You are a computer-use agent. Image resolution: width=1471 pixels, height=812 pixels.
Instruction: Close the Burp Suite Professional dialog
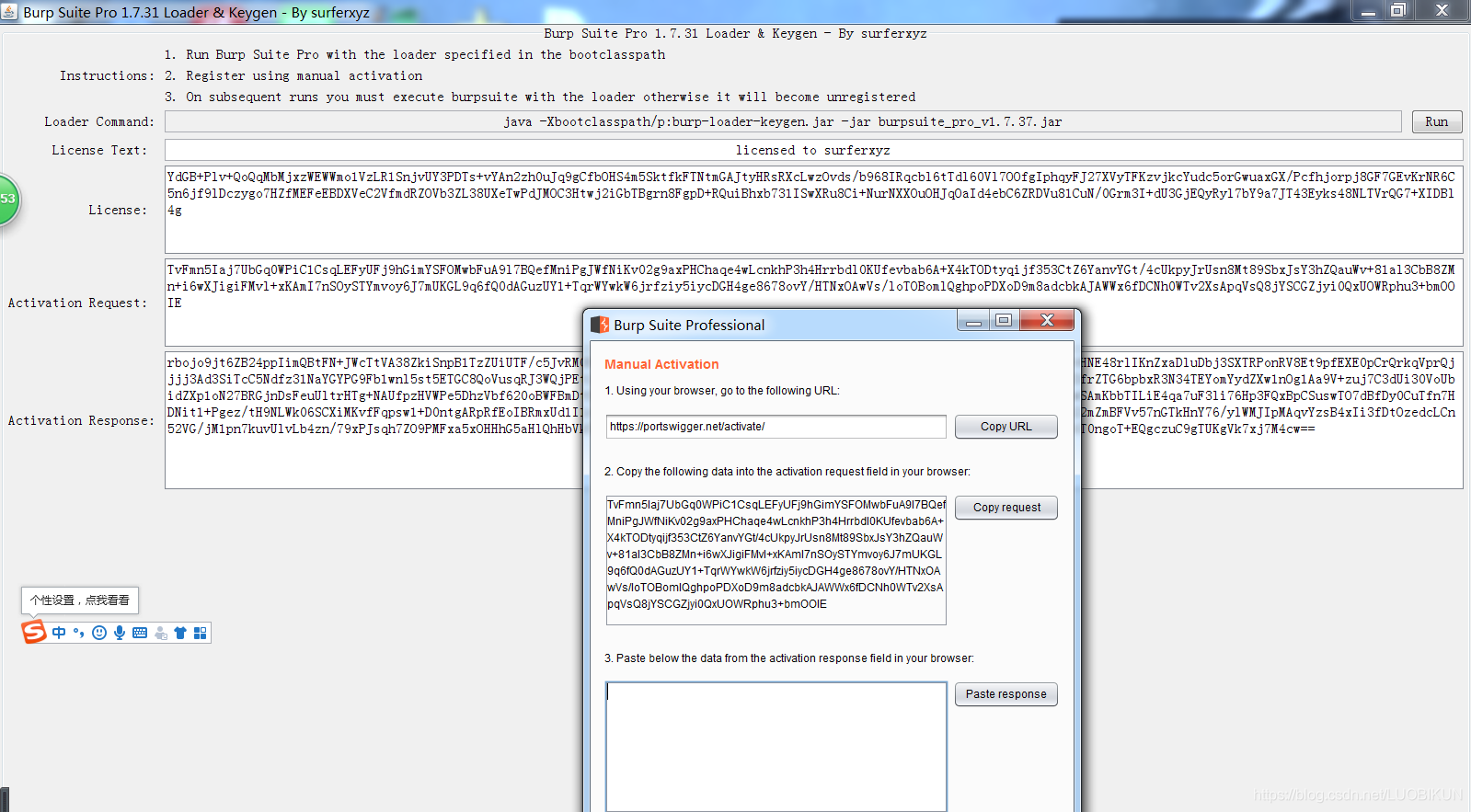click(x=1047, y=320)
